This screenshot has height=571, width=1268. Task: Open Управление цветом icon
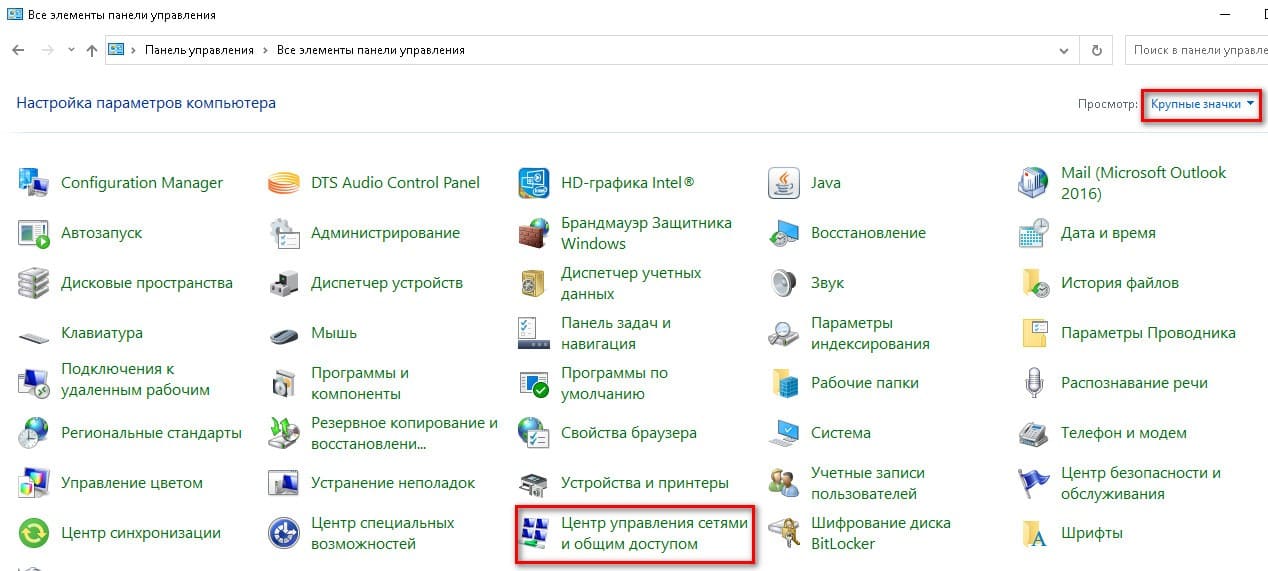(x=34, y=483)
